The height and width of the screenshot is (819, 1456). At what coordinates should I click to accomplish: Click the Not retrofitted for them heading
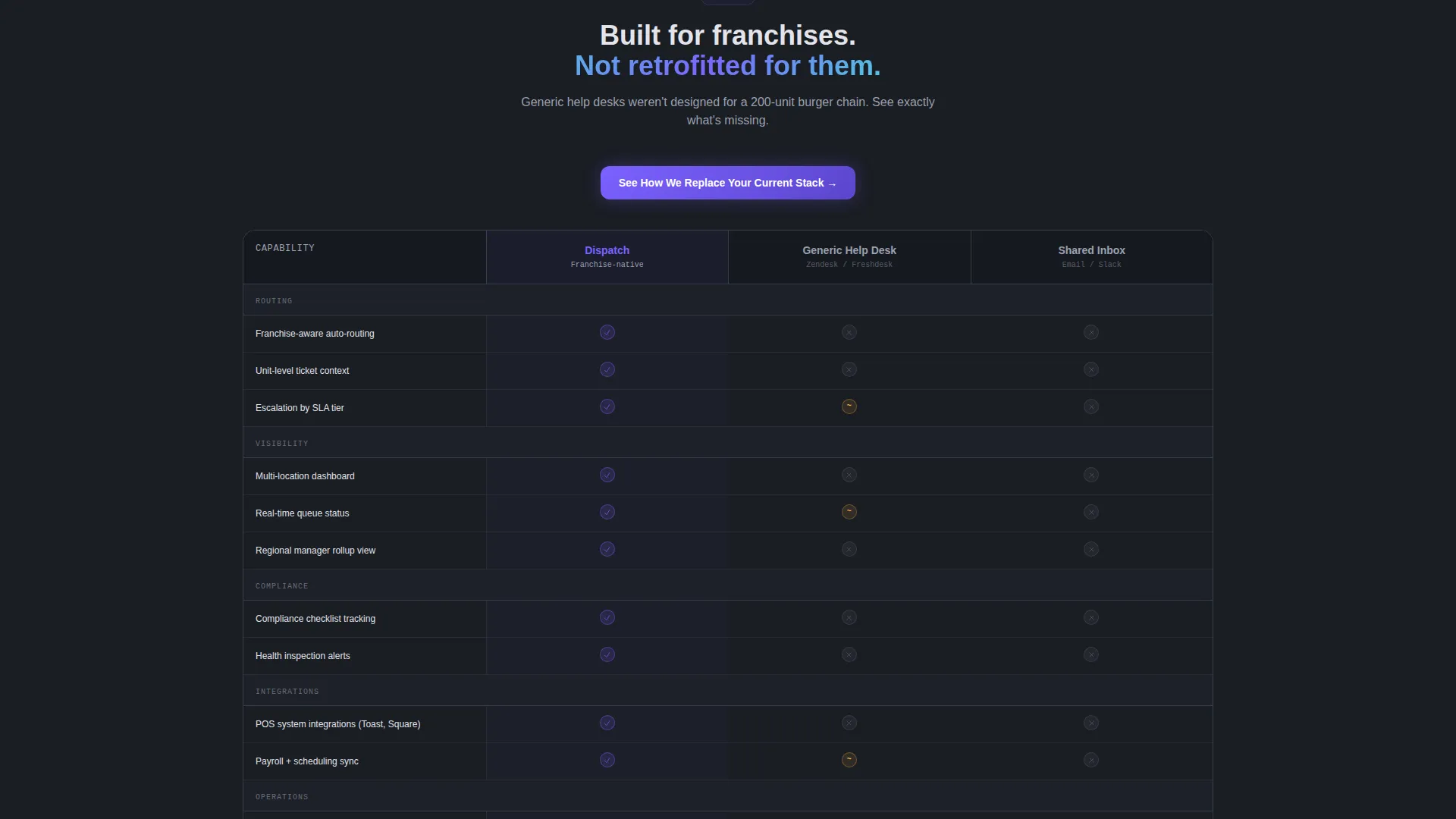pos(728,66)
